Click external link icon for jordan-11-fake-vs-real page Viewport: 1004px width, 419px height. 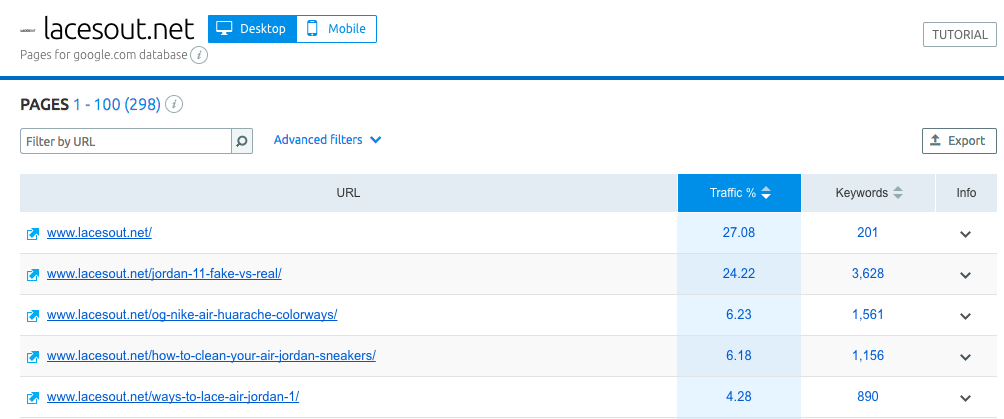pyautogui.click(x=33, y=275)
